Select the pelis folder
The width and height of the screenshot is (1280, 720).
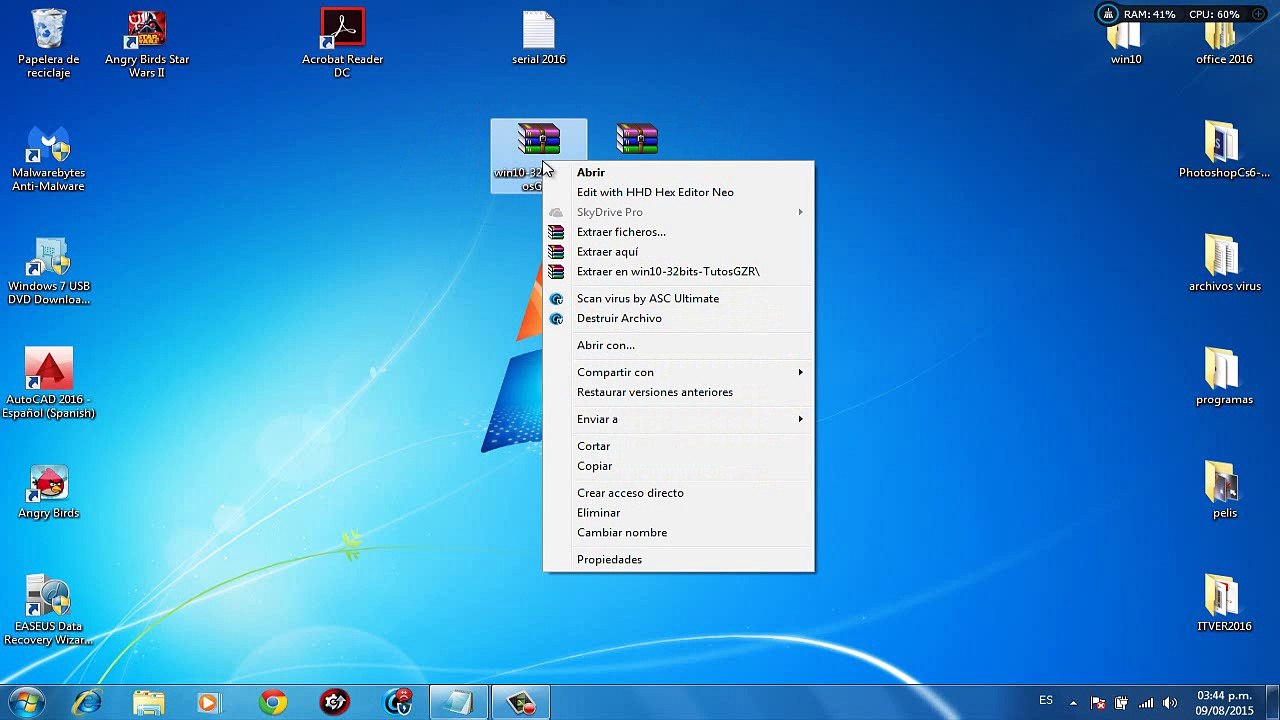click(1224, 491)
